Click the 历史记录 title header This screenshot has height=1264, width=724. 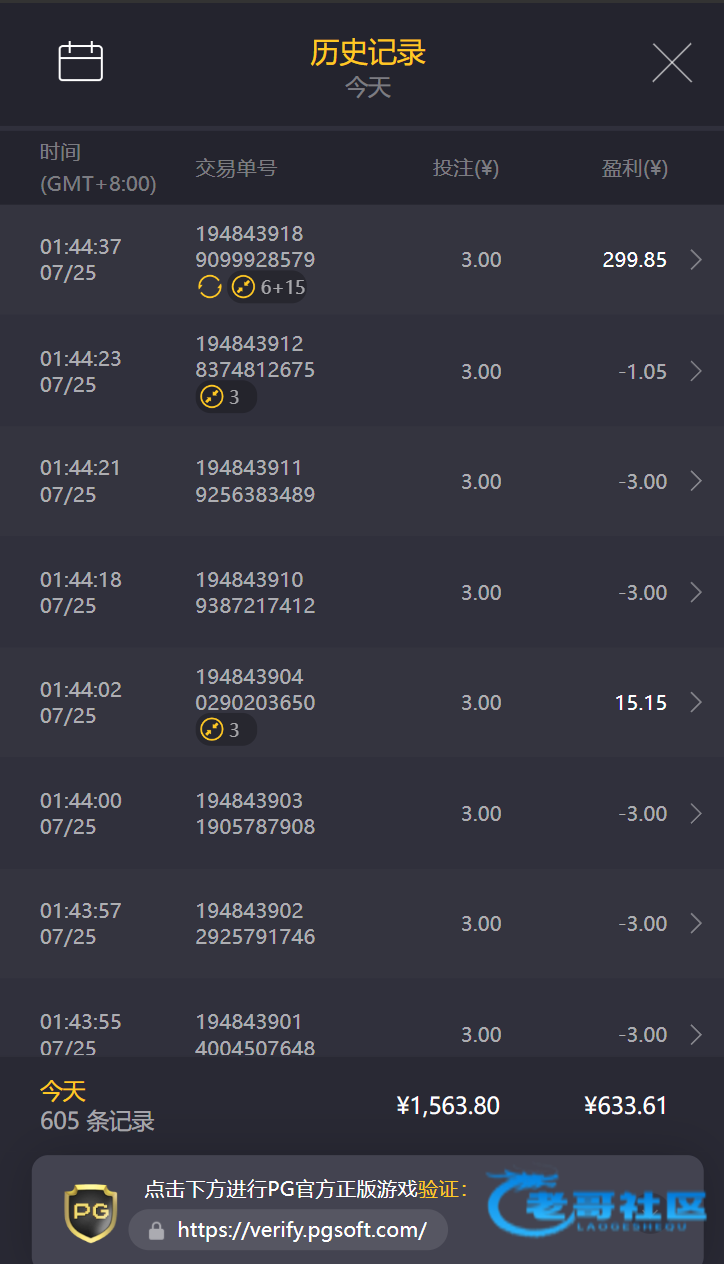tap(367, 53)
